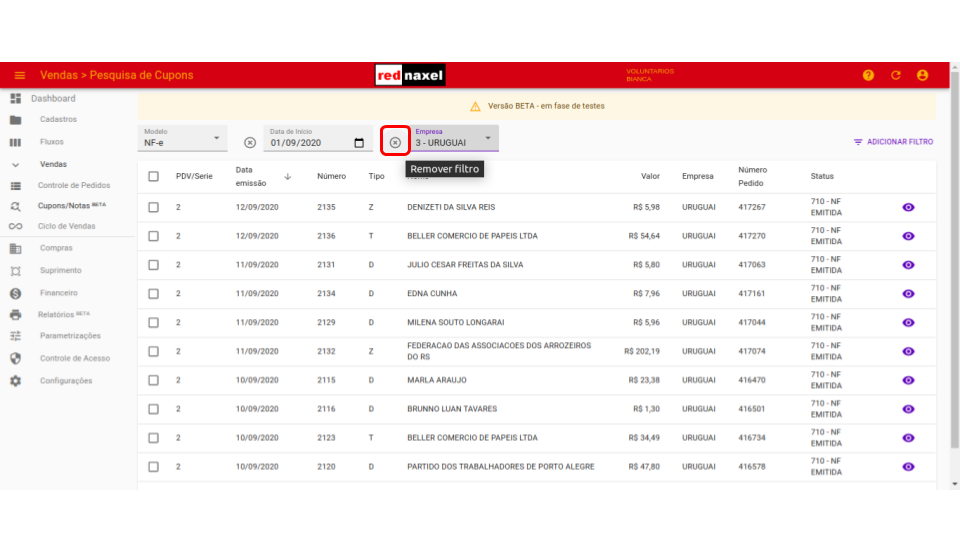Check the row for number 2131
Image resolution: width=960 pixels, height=540 pixels.
click(x=154, y=264)
